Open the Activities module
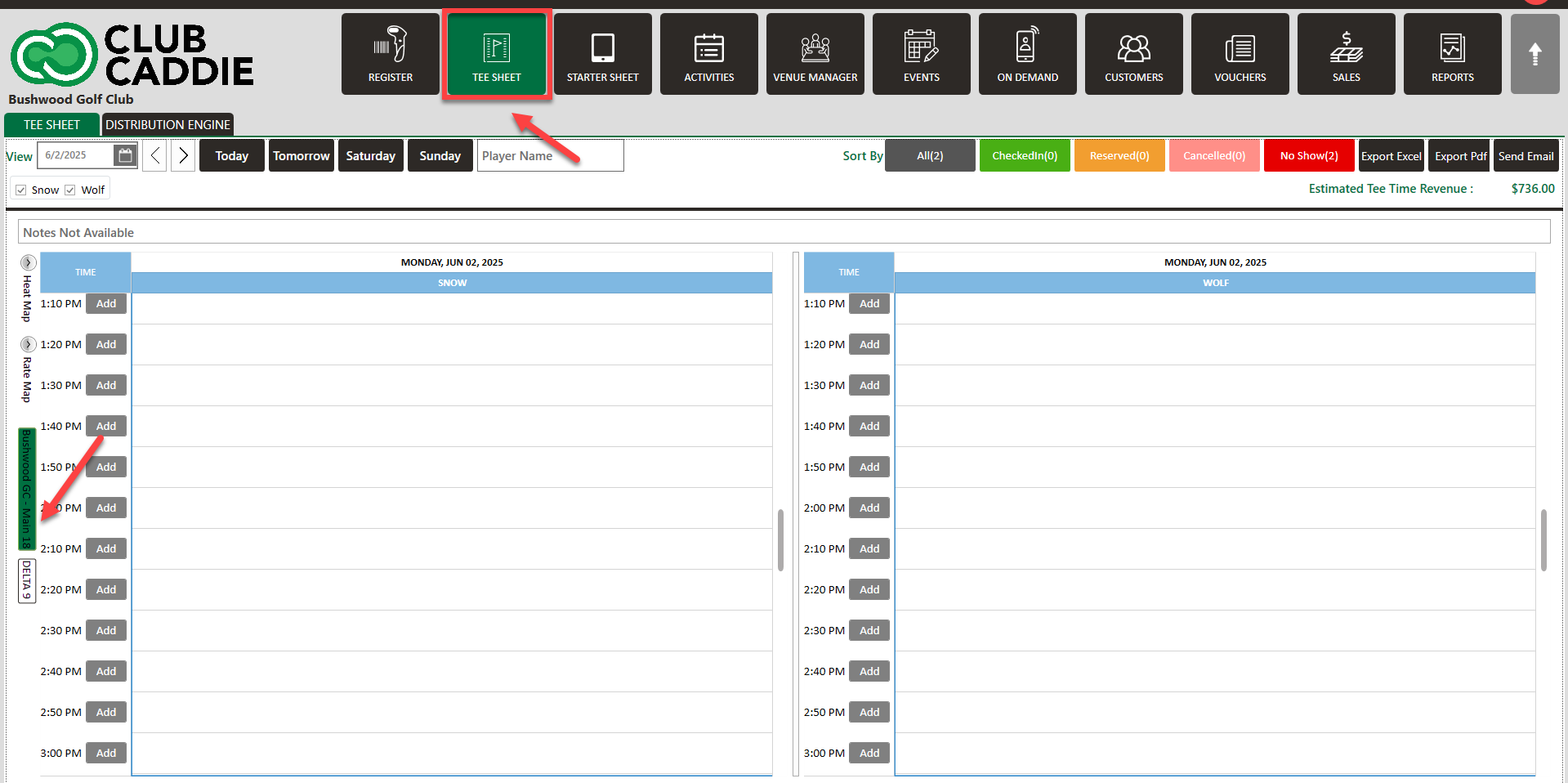This screenshot has height=783, width=1568. 709,54
